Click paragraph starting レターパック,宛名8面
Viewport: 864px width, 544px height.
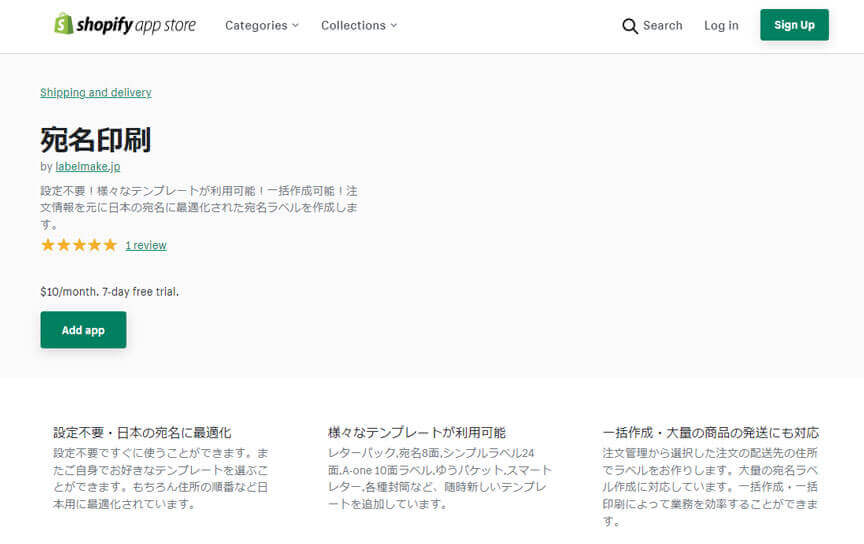click(440, 478)
